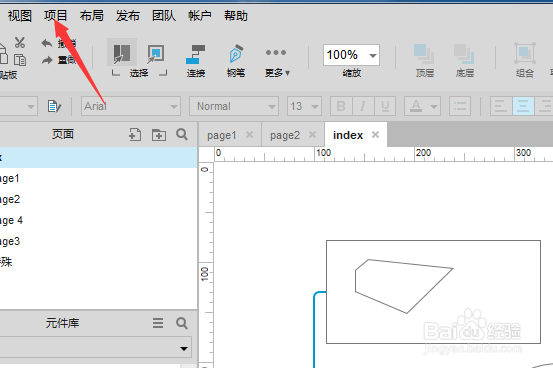Open the 视图 menu

point(20,16)
